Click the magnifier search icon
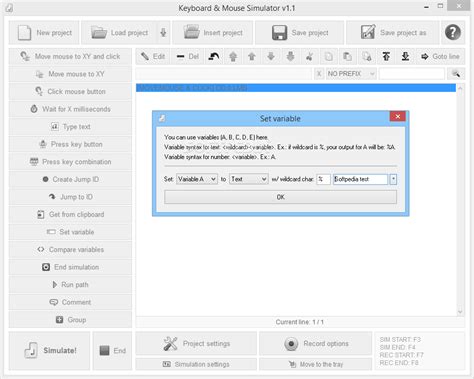Screen dimensions: 474x379 (x=456, y=74)
